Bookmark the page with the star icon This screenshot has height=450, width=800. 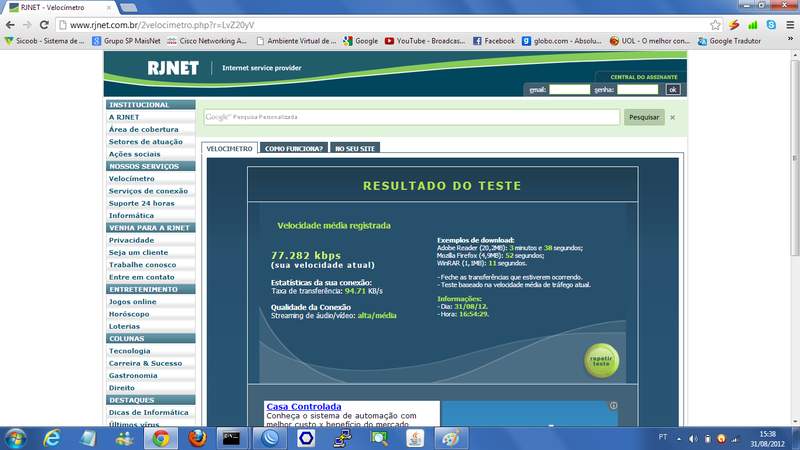tap(715, 24)
